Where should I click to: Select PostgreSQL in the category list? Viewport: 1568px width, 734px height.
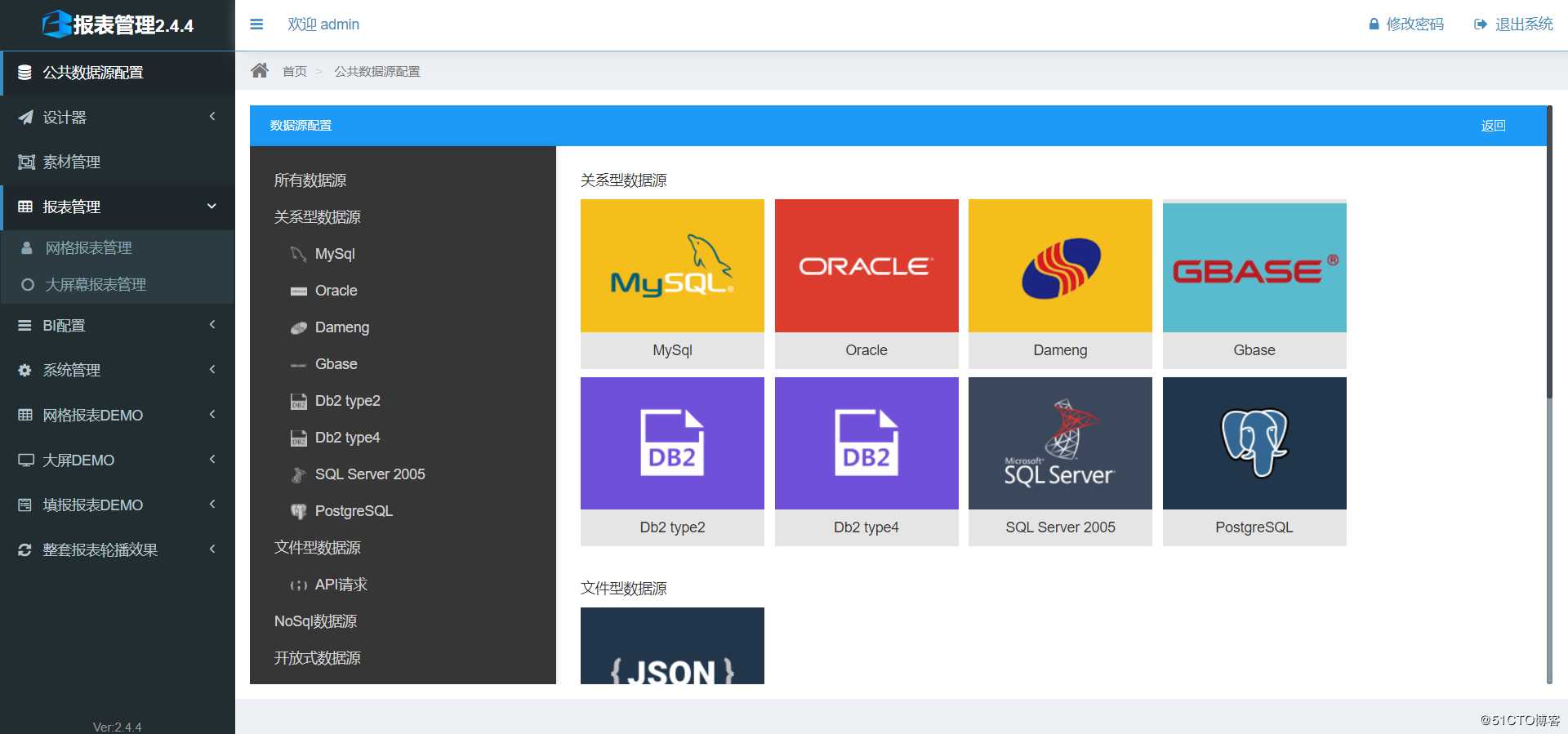(x=354, y=511)
